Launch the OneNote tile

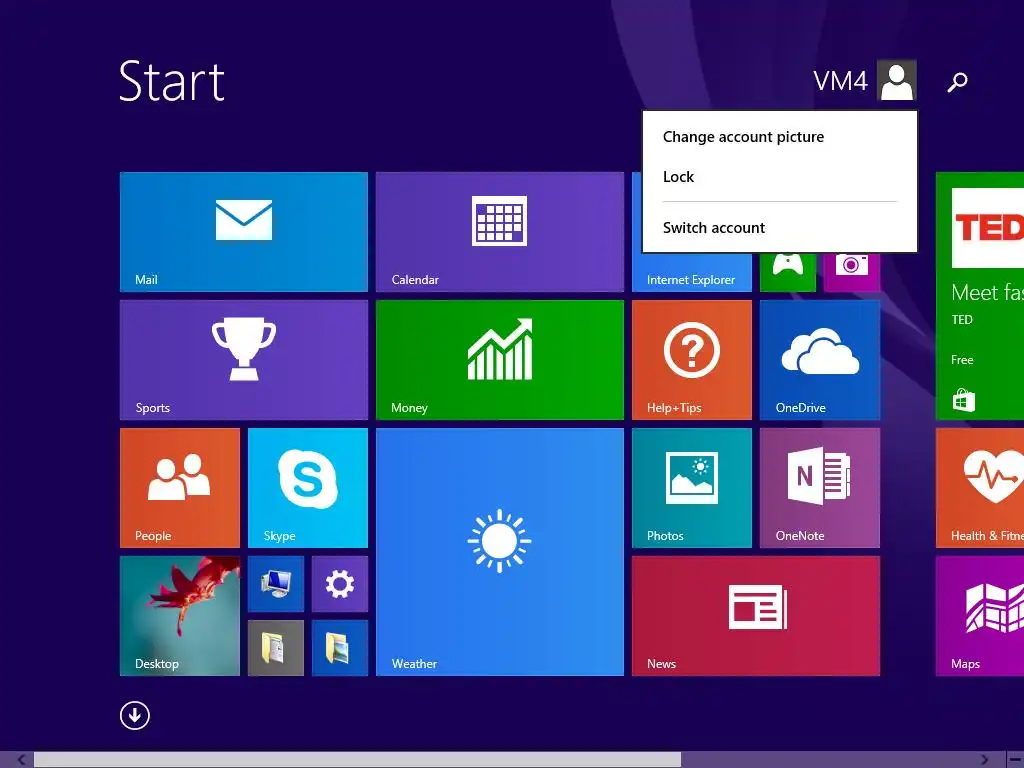click(x=820, y=488)
